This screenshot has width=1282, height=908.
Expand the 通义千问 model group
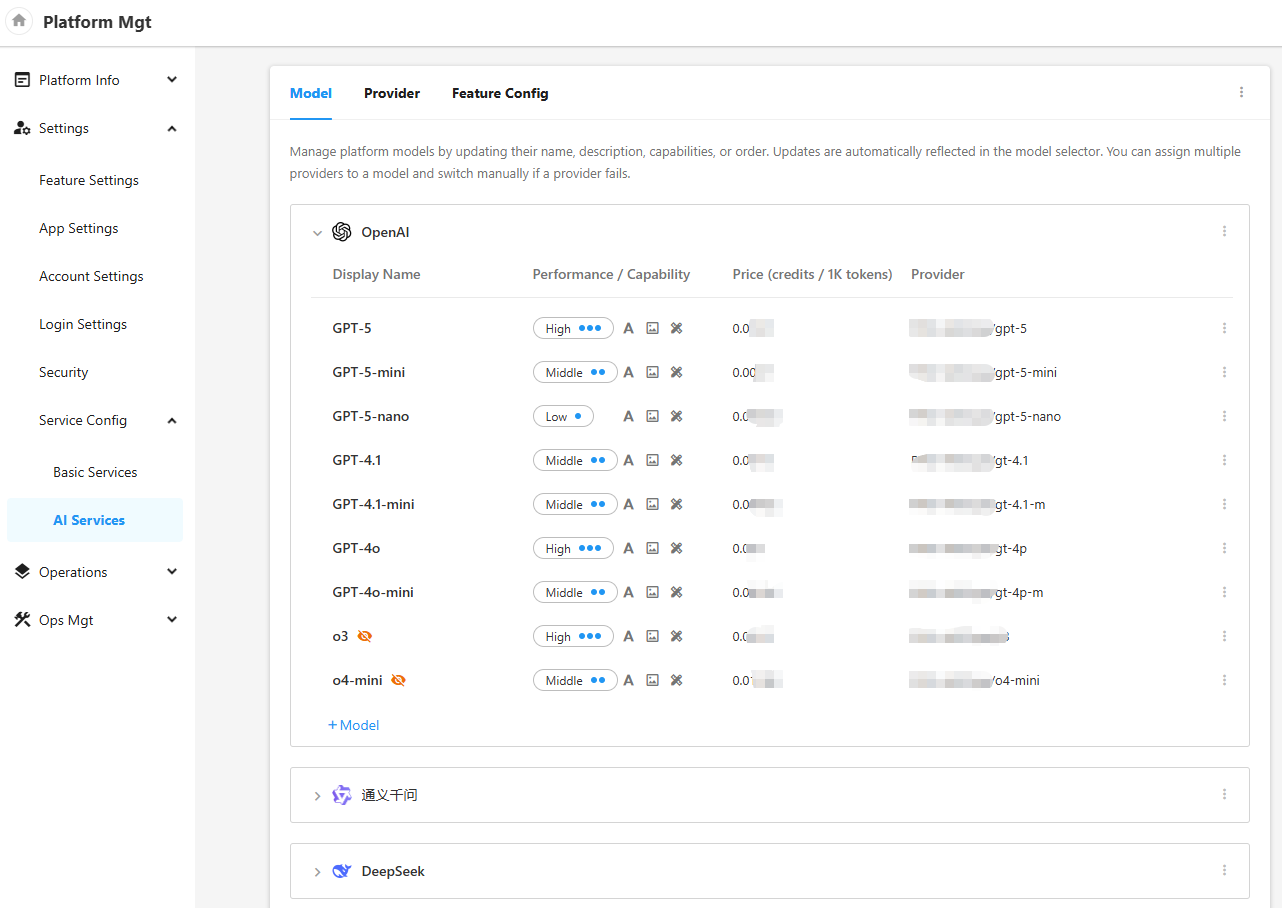click(x=317, y=796)
